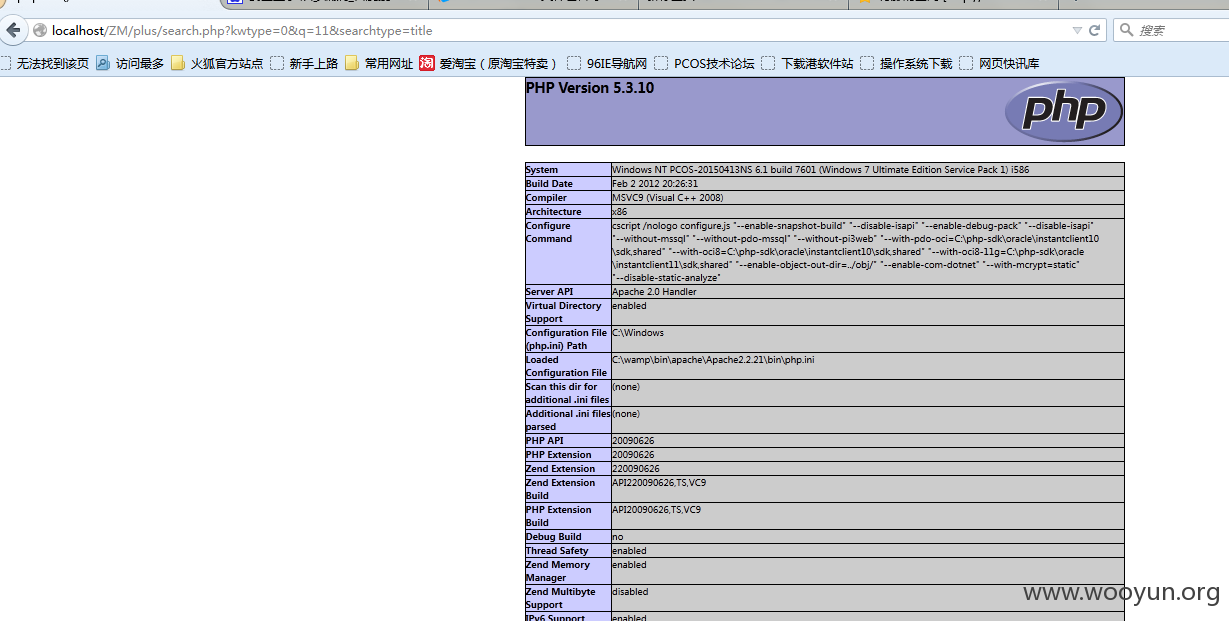Image resolution: width=1229 pixels, height=621 pixels.
Task: Select the C:\wamp\bin\apache php.ini path value
Action: tap(713, 360)
